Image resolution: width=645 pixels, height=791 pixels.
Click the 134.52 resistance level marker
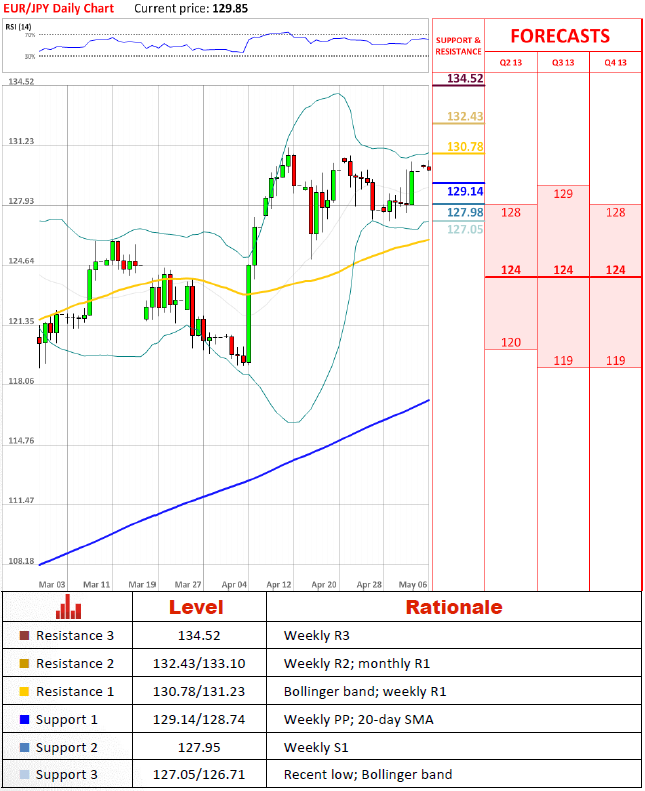[x=465, y=79]
